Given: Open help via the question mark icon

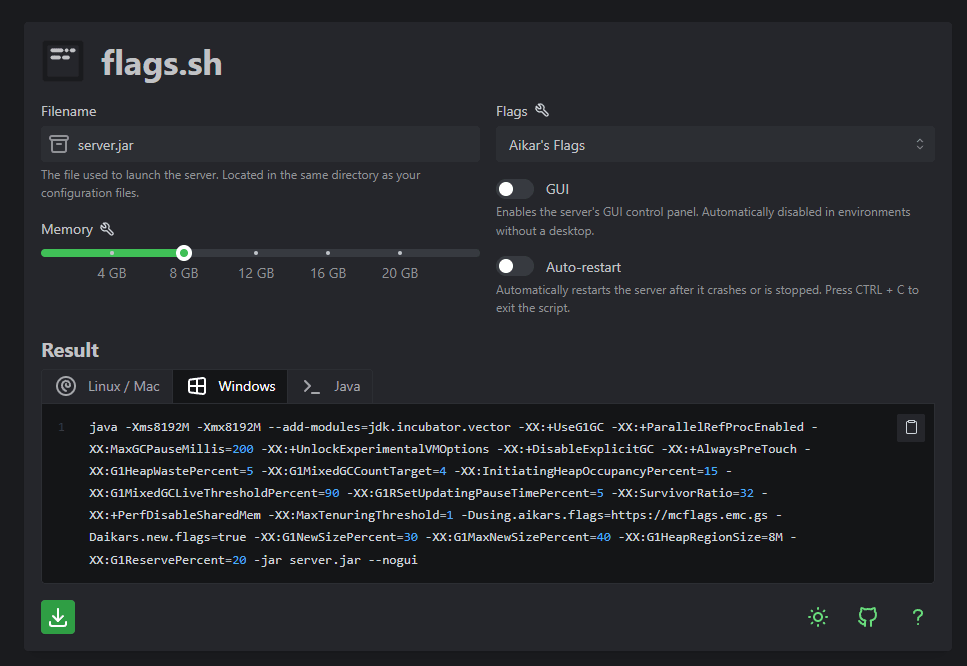Looking at the screenshot, I should [917, 617].
